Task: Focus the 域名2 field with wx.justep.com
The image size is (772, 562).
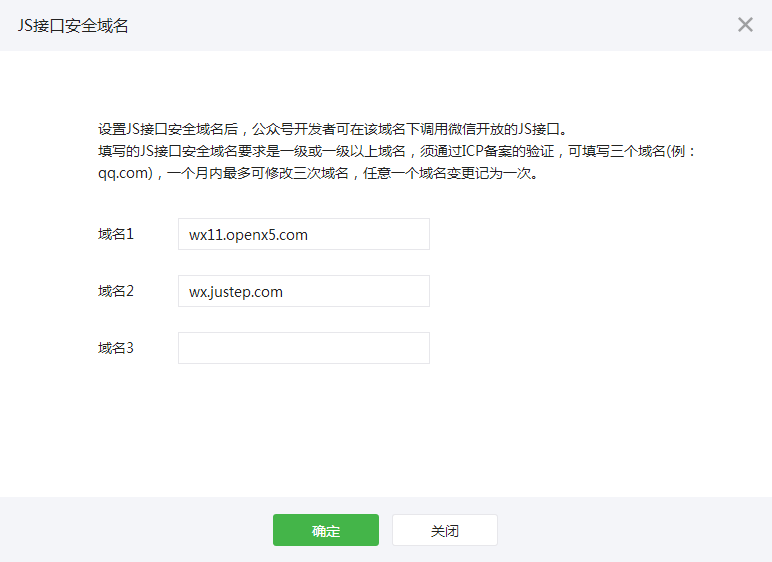Action: click(304, 291)
